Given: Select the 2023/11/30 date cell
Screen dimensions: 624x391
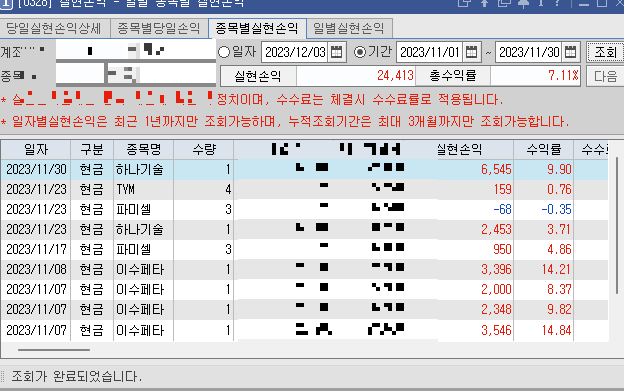Looking at the screenshot, I should pos(36,169).
